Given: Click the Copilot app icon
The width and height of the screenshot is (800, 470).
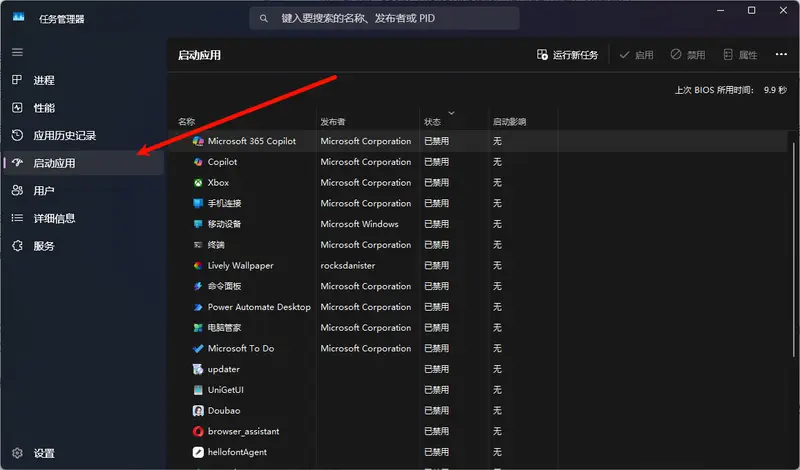Looking at the screenshot, I should tap(198, 162).
